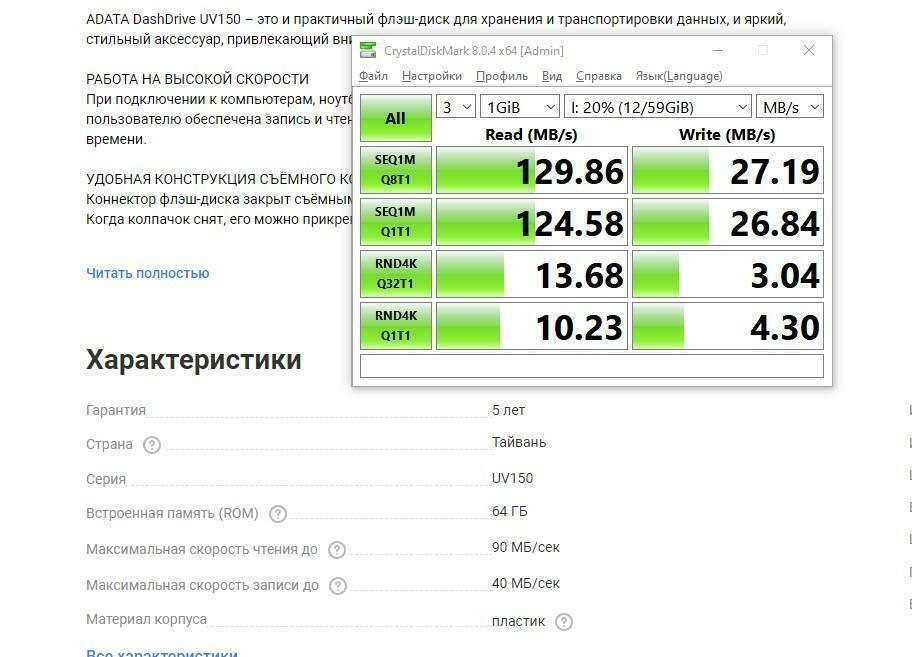
Task: Run all benchmarks with the All button
Action: click(396, 118)
